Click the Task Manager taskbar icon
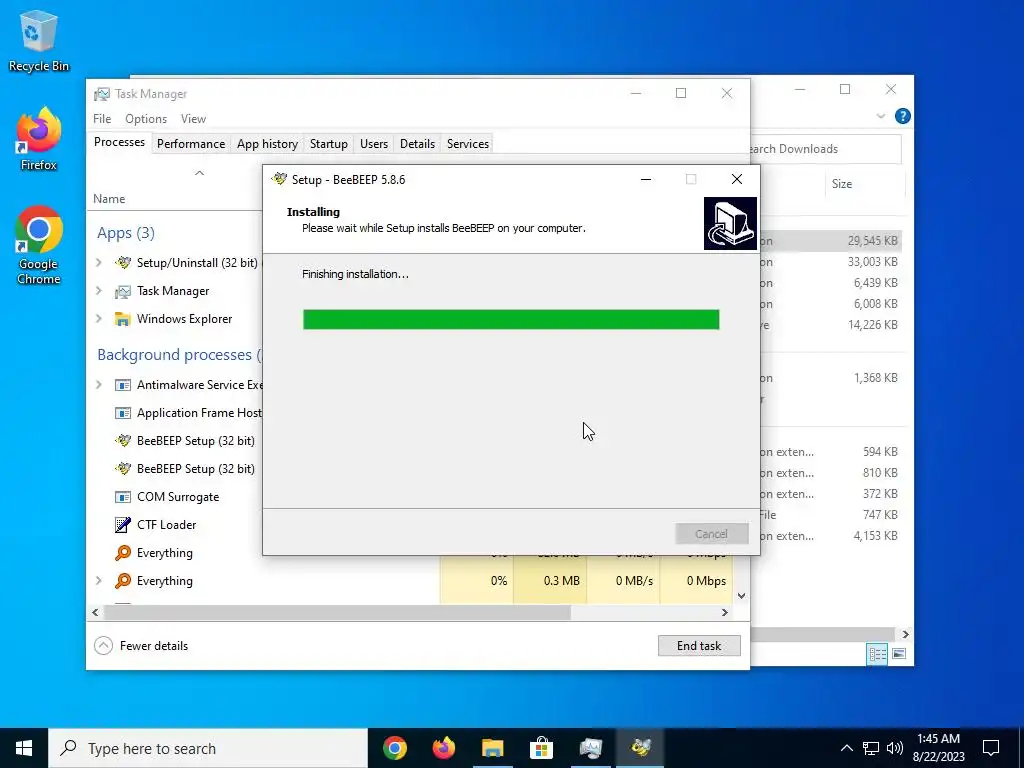 [x=590, y=748]
